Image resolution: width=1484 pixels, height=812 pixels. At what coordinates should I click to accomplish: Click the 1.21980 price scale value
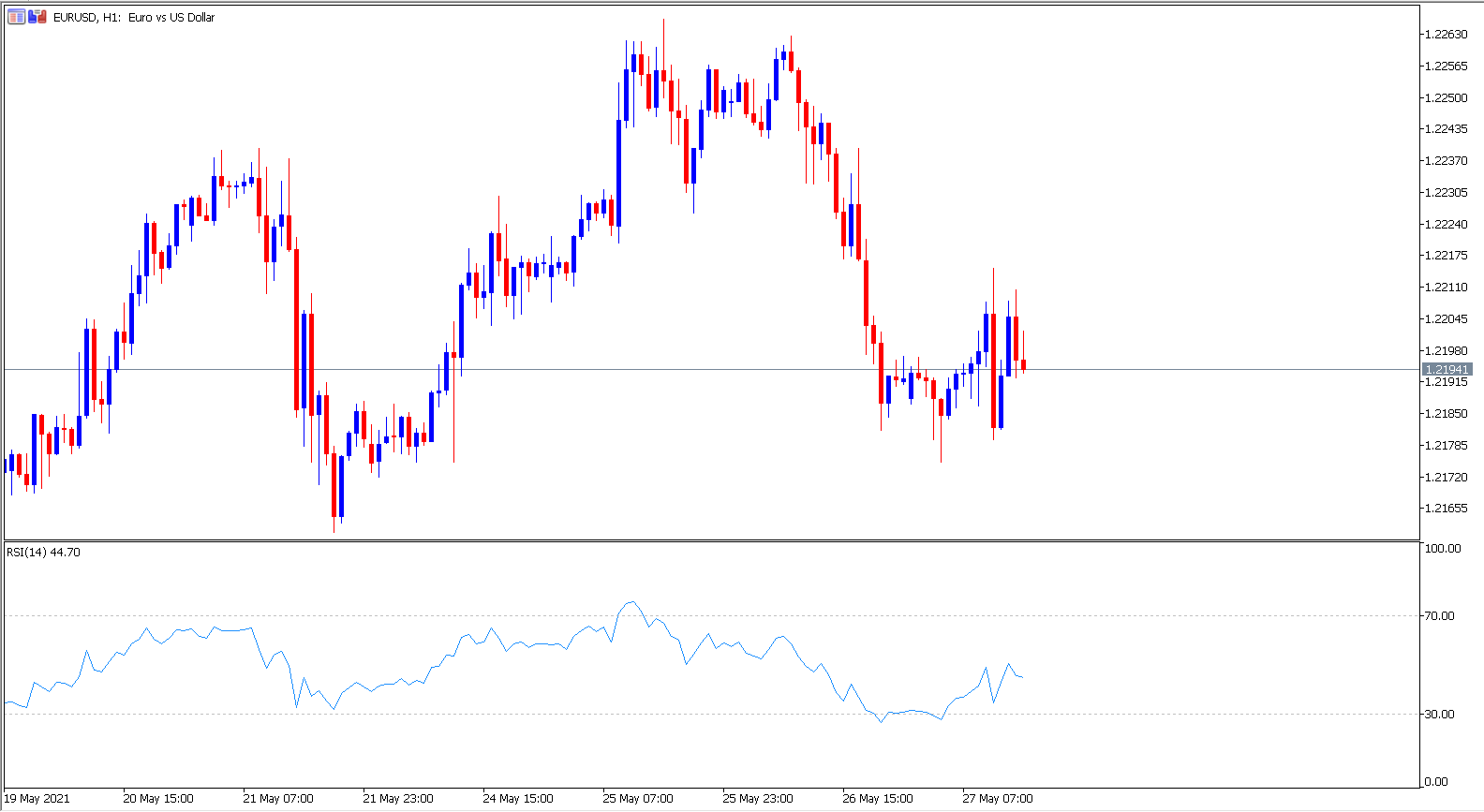click(1446, 351)
